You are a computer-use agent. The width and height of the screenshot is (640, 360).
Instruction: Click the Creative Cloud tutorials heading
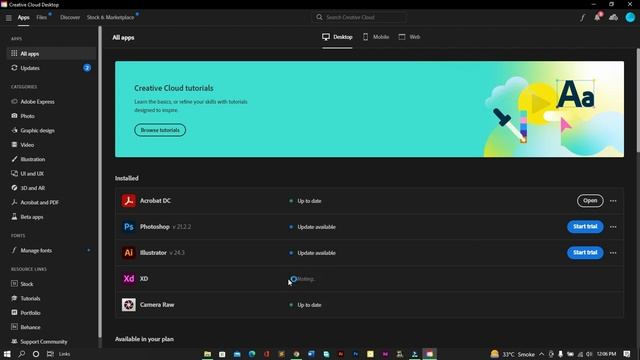[174, 88]
